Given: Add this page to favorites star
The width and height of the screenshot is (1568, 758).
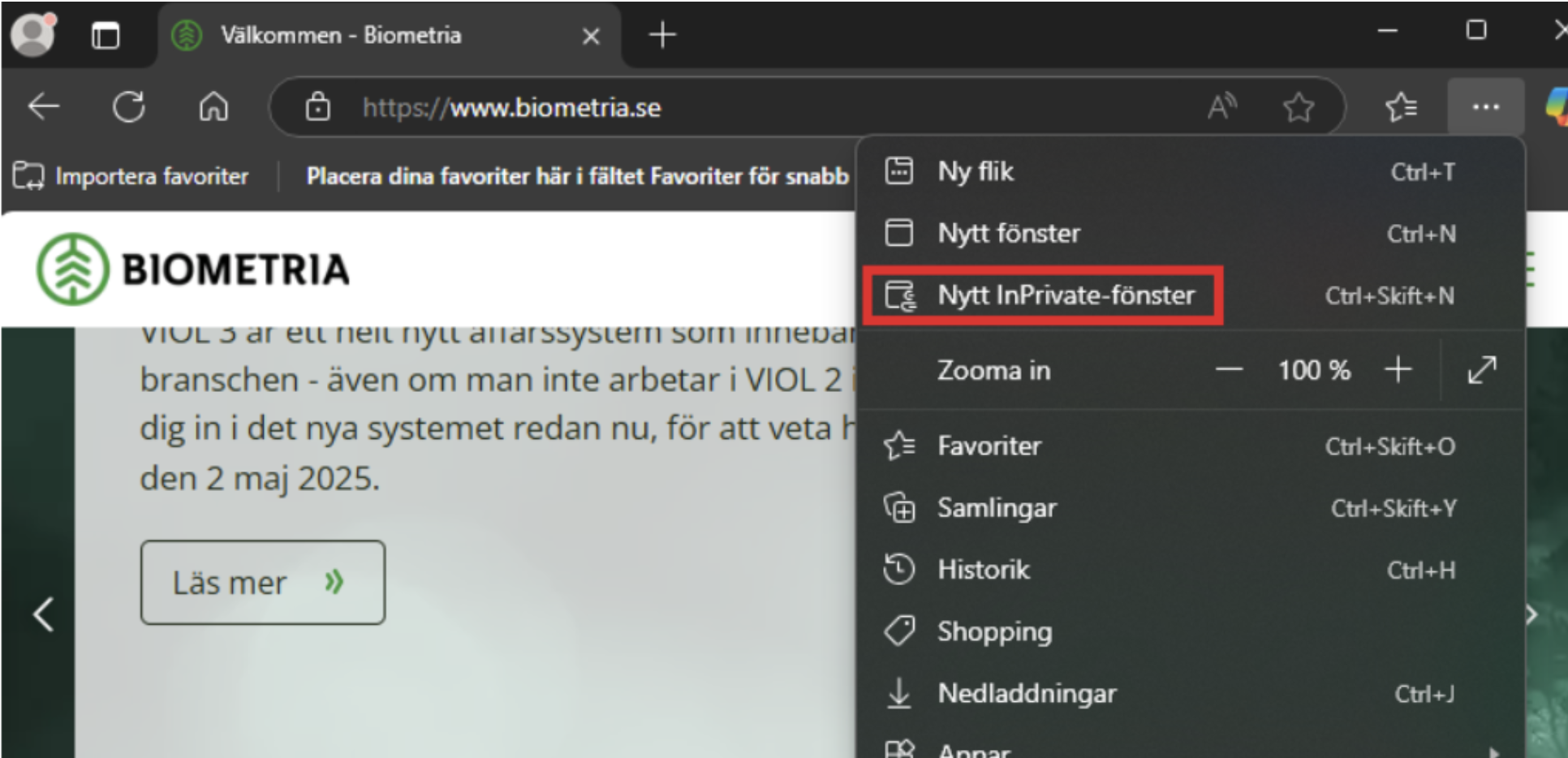Looking at the screenshot, I should (1299, 107).
